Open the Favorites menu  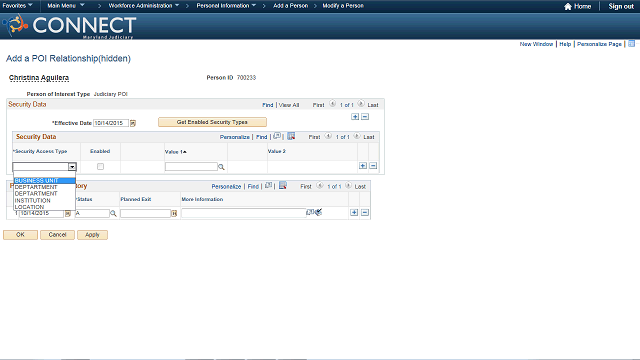tap(18, 6)
